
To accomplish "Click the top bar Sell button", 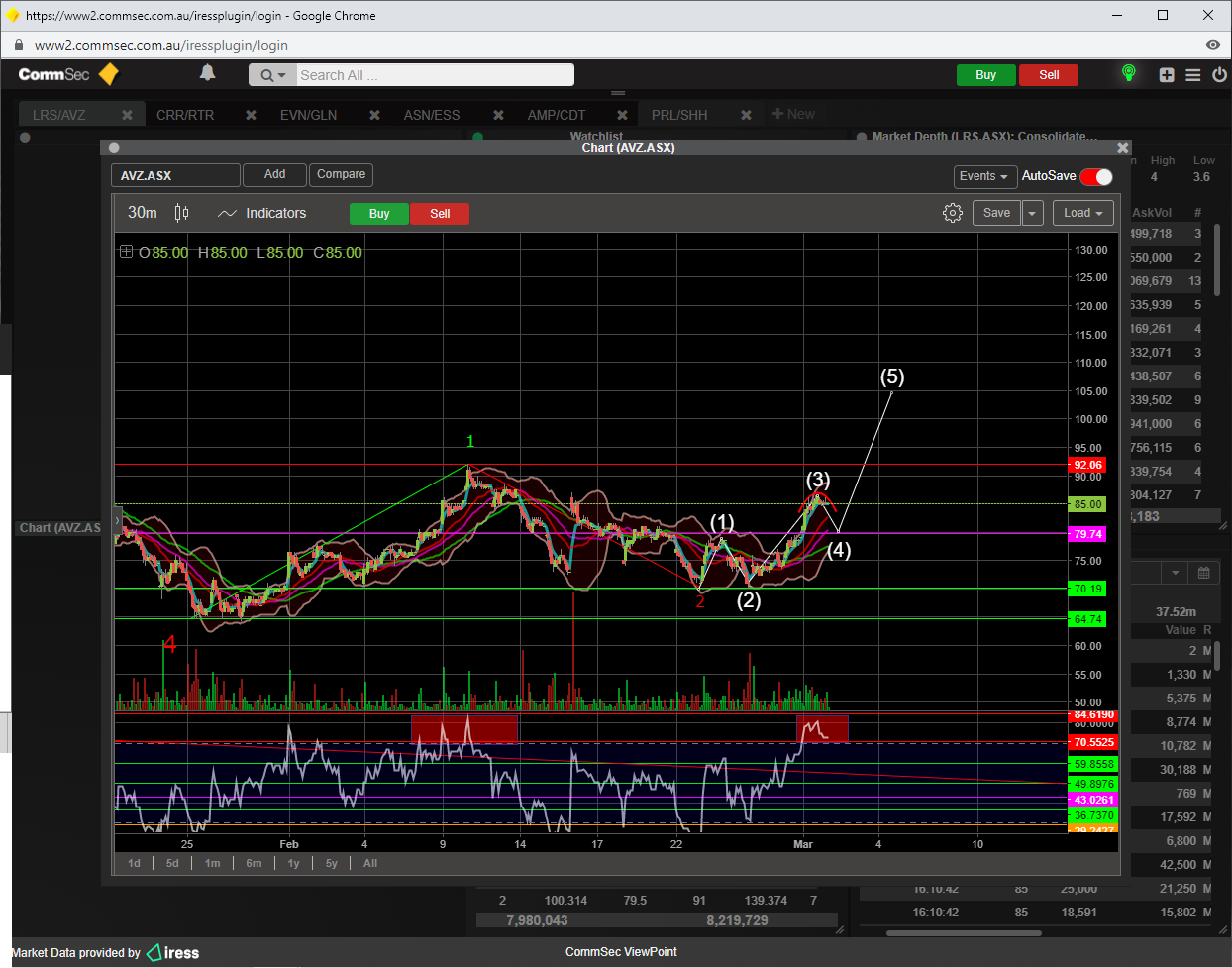I will click(x=1049, y=75).
